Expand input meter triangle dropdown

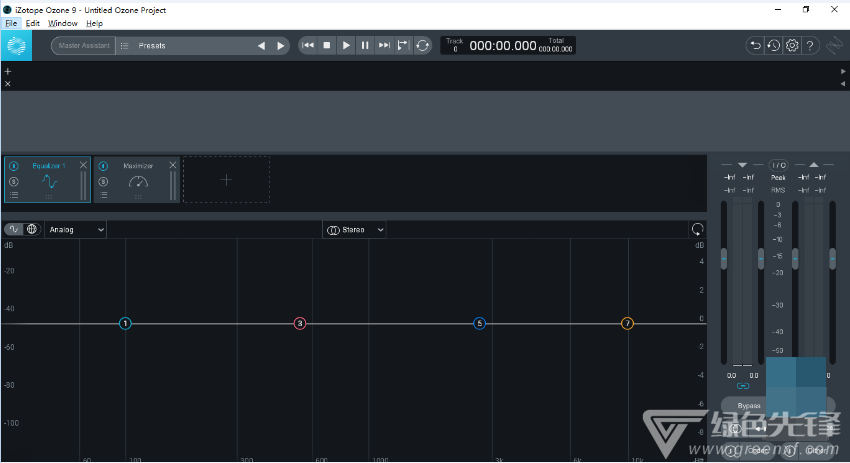[742, 165]
